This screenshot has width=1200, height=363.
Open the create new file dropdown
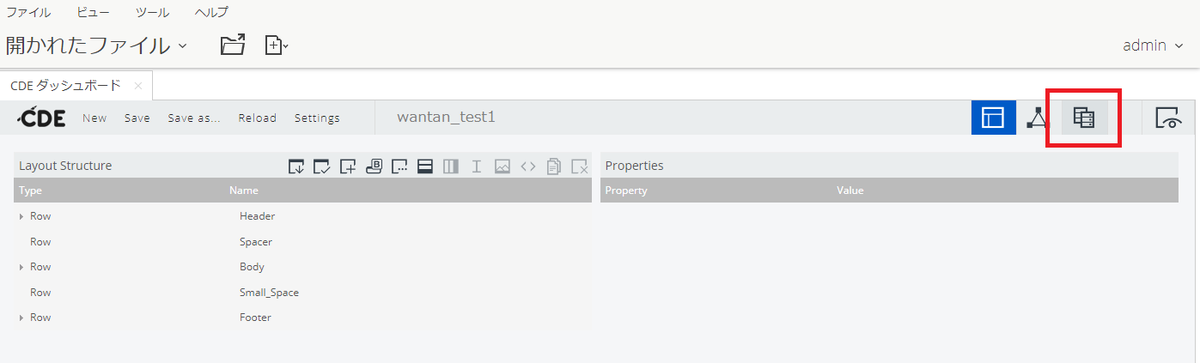click(x=276, y=45)
